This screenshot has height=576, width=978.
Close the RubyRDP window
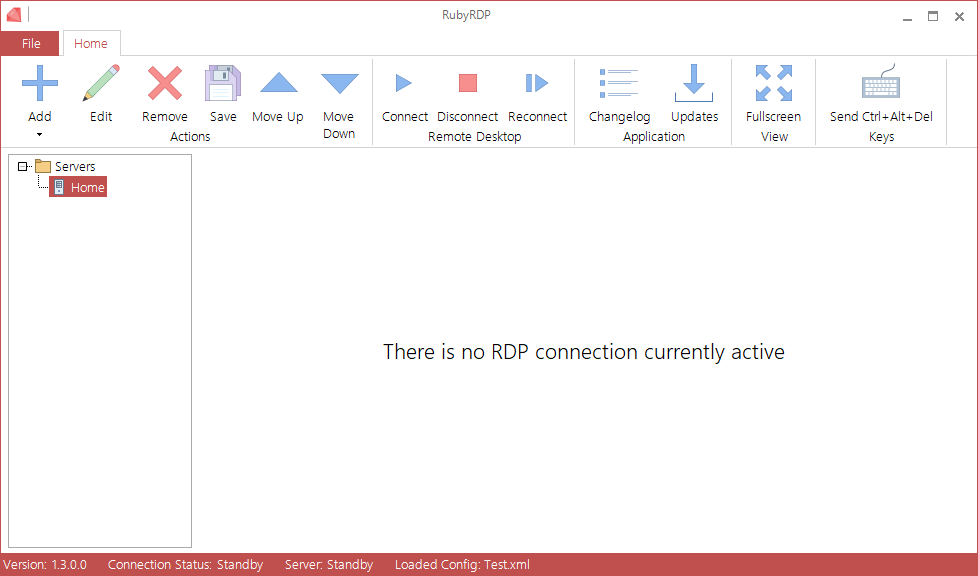click(959, 17)
